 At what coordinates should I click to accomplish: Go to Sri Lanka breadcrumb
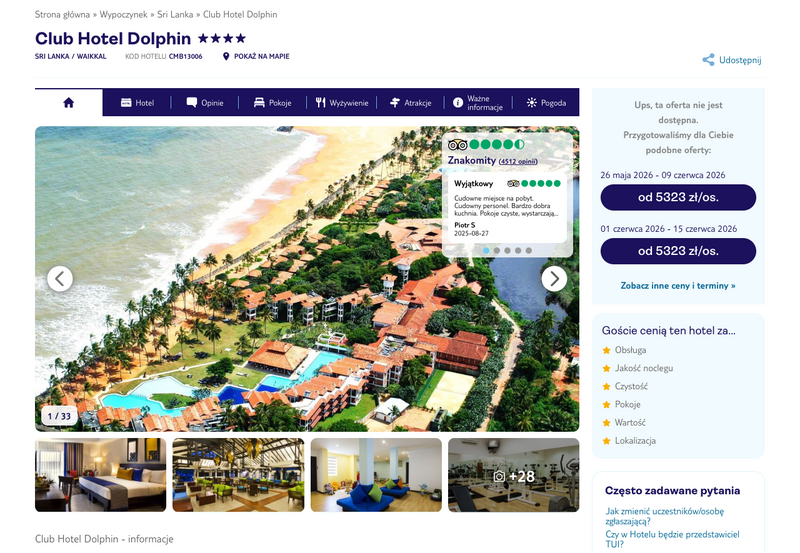(x=175, y=14)
